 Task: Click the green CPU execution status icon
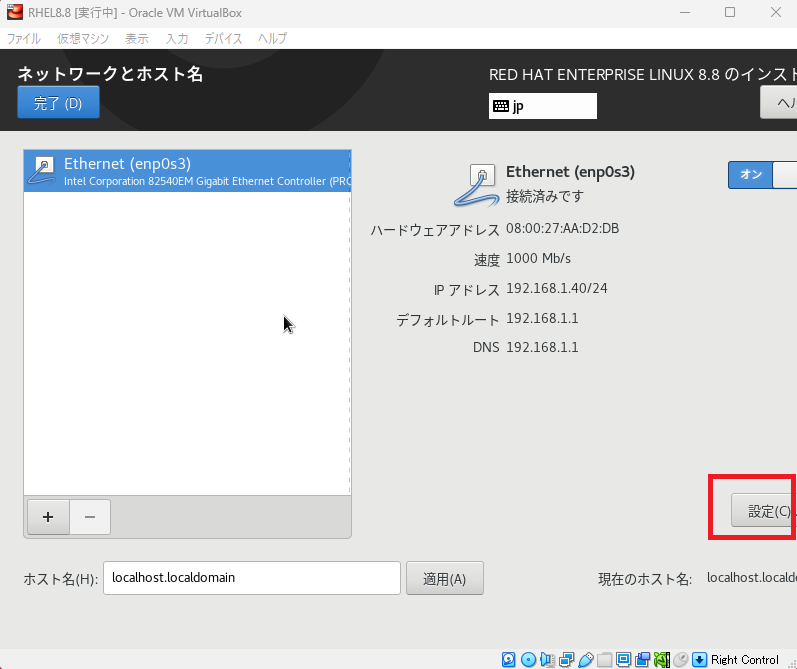(661, 659)
